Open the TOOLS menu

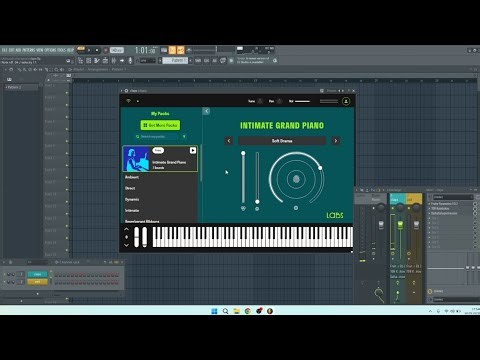click(x=61, y=50)
